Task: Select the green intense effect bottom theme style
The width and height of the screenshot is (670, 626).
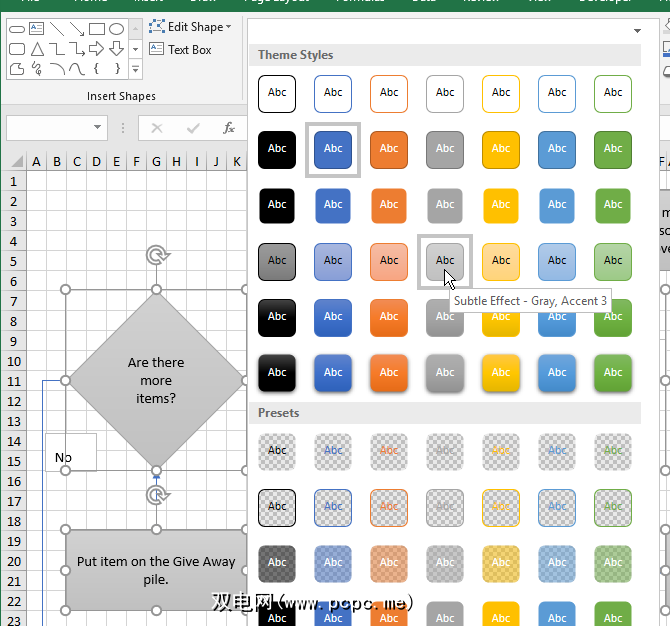Action: (613, 373)
